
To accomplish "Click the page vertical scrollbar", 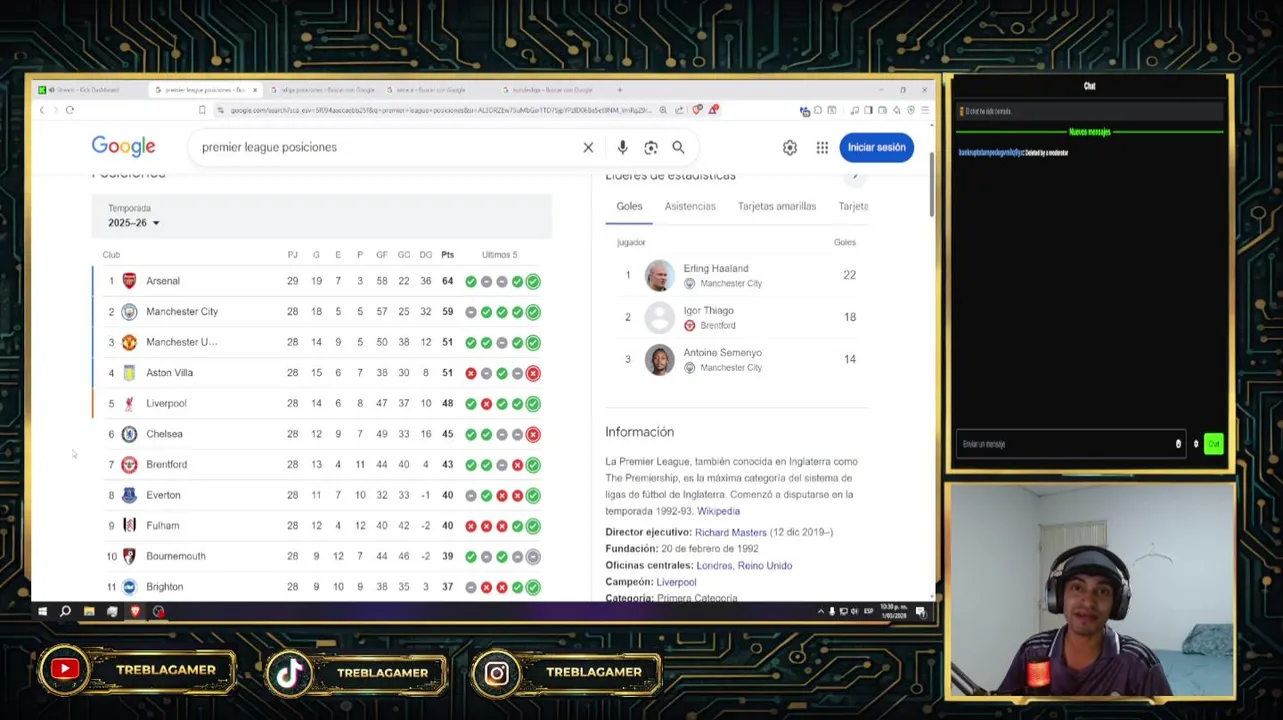I will (932, 185).
